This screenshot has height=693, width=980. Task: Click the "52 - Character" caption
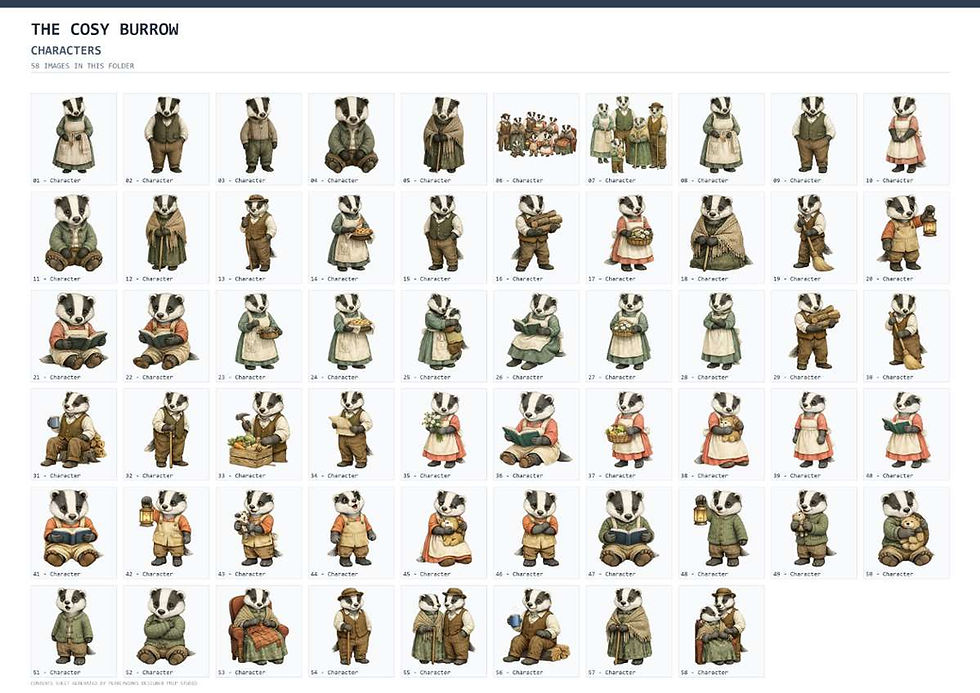[x=149, y=673]
